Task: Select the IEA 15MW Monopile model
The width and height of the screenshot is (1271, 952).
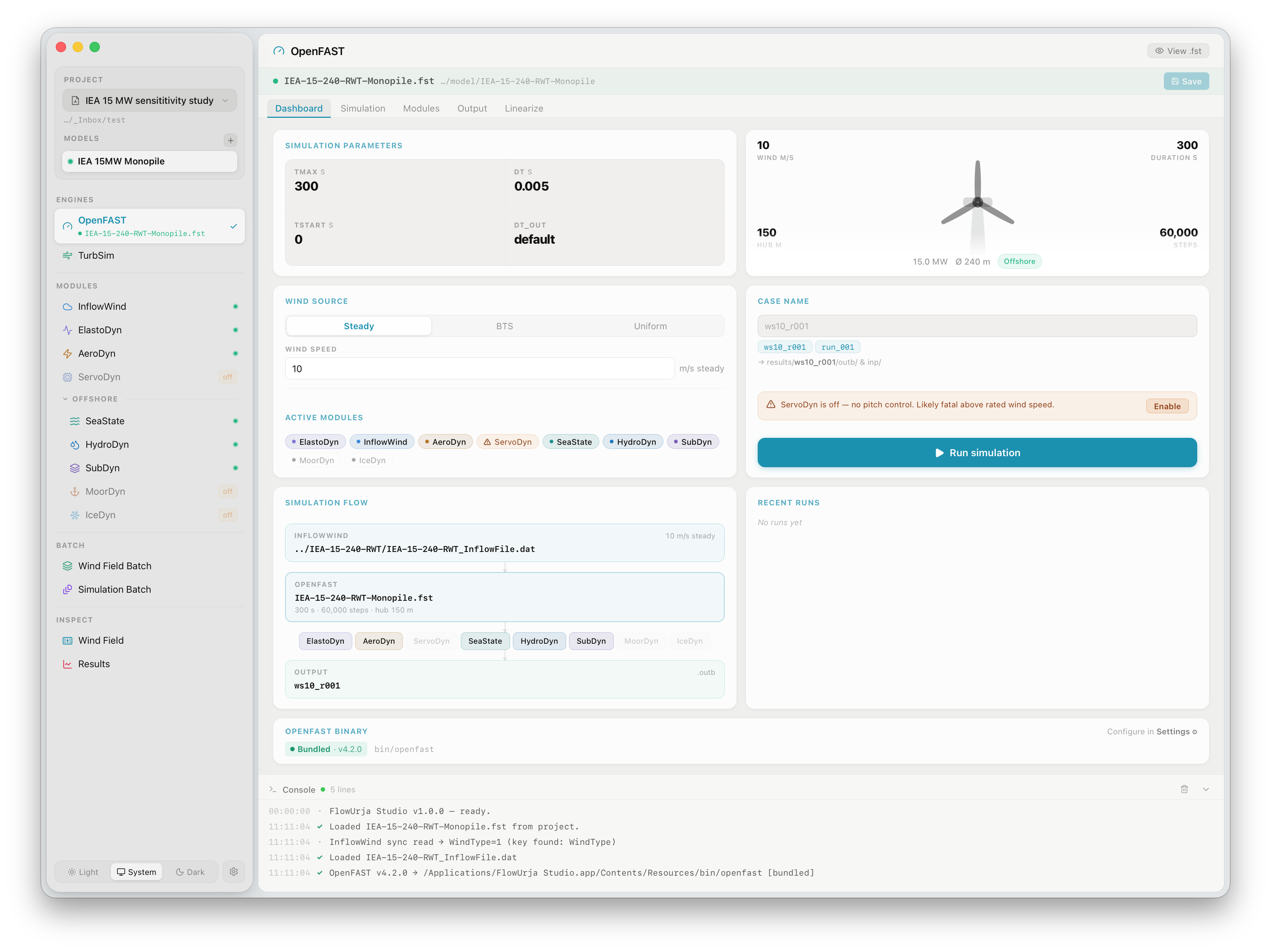Action: pos(149,161)
